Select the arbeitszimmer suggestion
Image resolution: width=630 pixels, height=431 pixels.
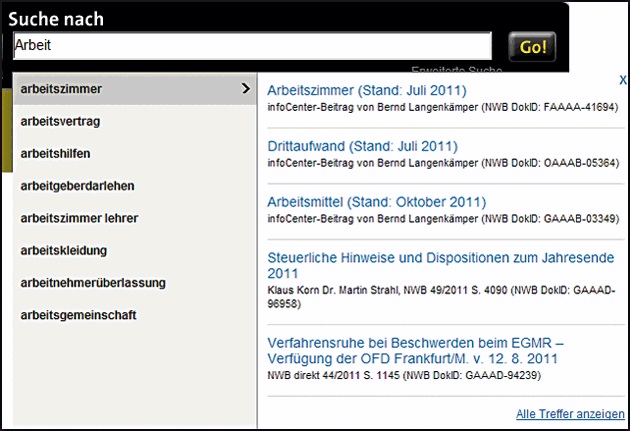pyautogui.click(x=62, y=89)
